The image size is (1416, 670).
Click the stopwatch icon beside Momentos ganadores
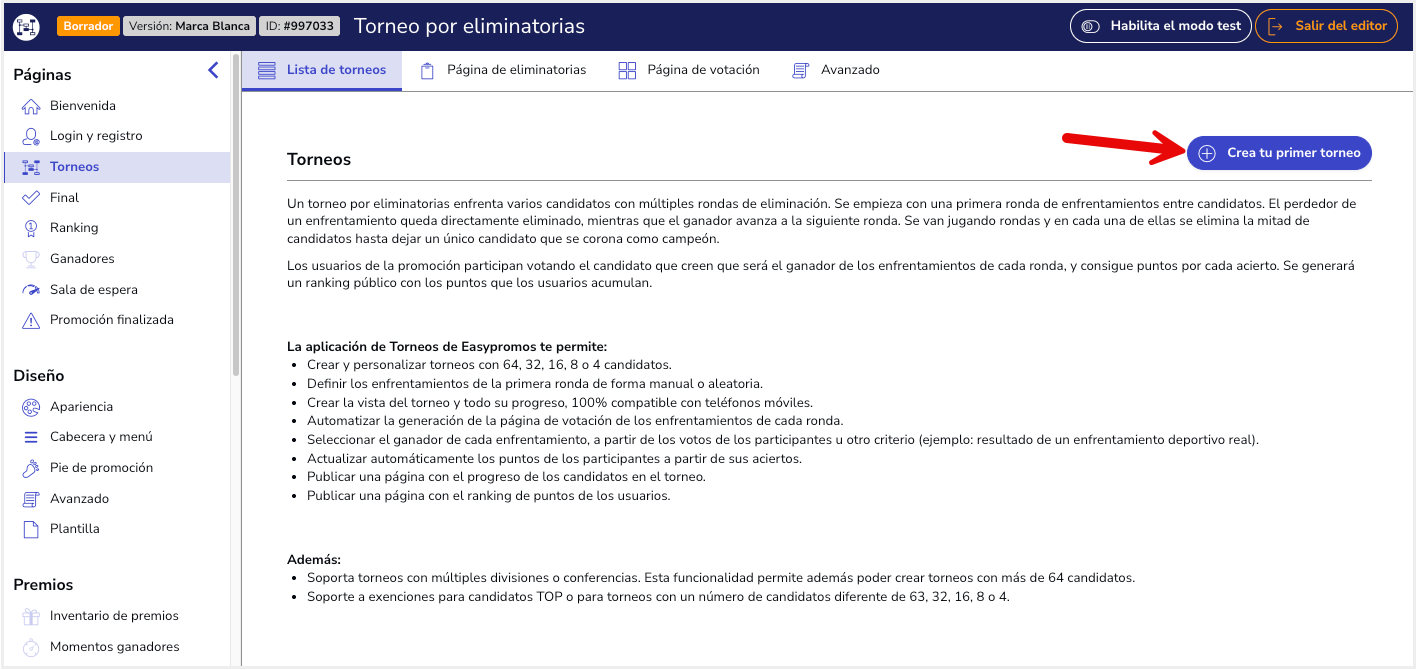pyautogui.click(x=31, y=647)
